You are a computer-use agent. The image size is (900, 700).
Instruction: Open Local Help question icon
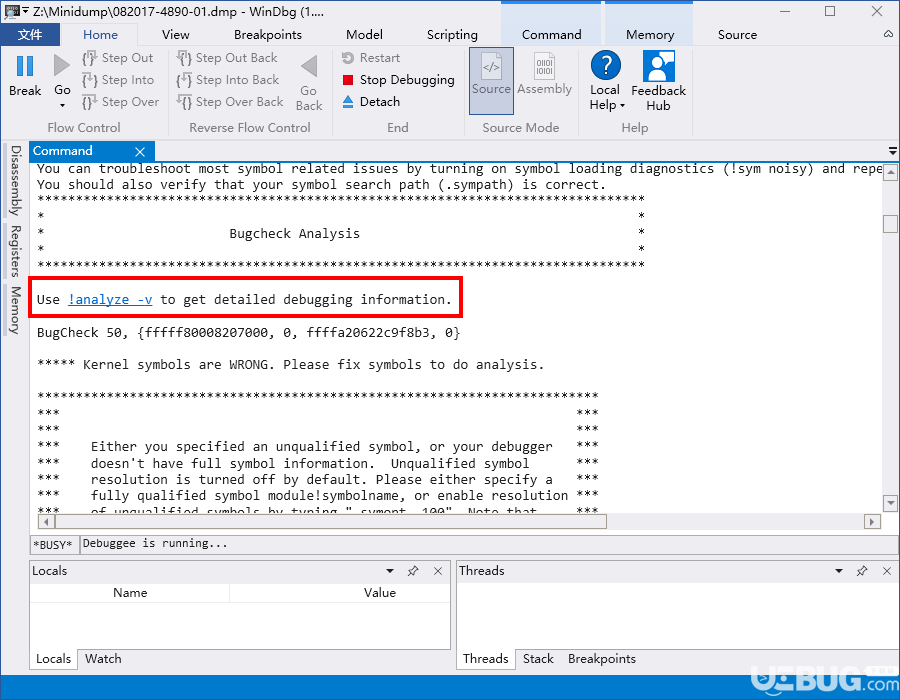tap(606, 65)
